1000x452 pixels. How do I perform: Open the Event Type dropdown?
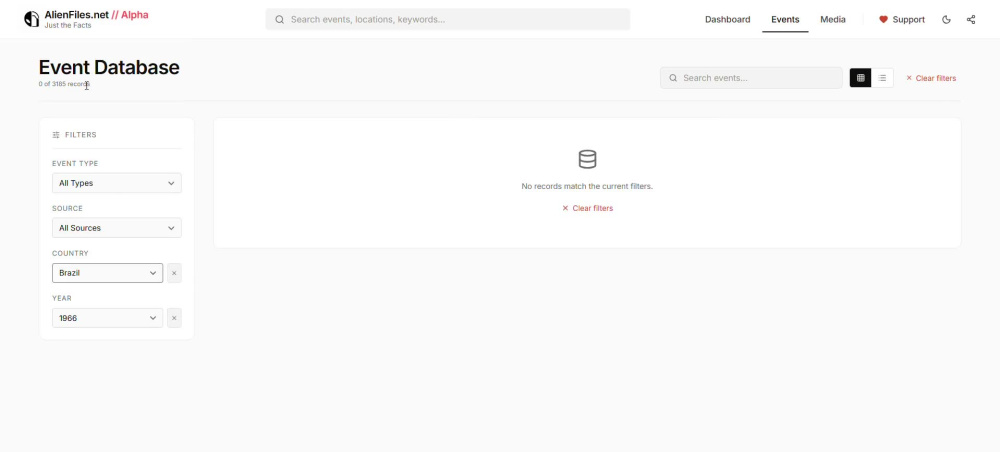[117, 183]
